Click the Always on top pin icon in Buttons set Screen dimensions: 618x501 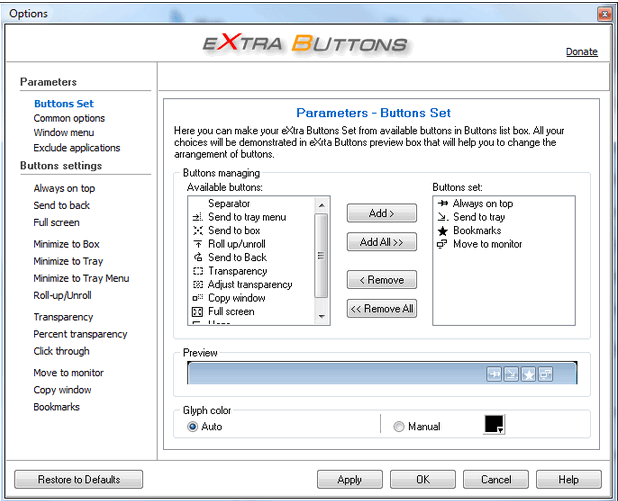443,203
